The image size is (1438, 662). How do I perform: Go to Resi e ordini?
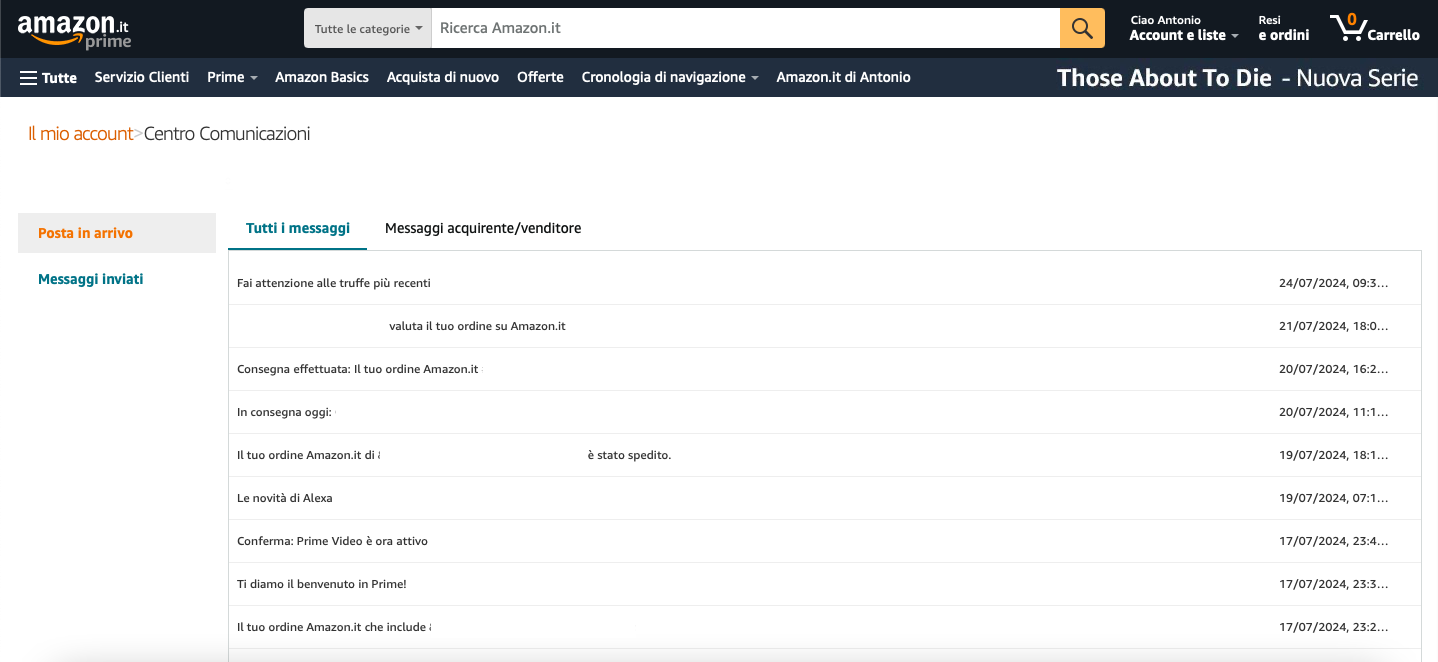coord(1283,28)
